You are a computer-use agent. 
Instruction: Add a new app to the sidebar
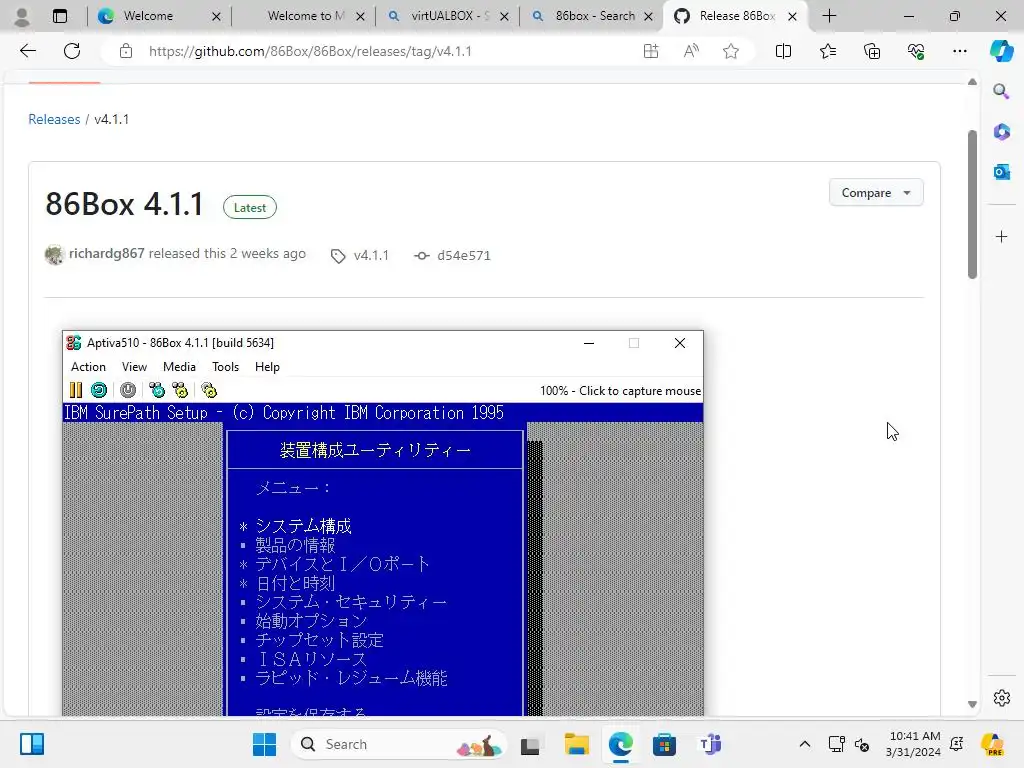[x=1001, y=236]
